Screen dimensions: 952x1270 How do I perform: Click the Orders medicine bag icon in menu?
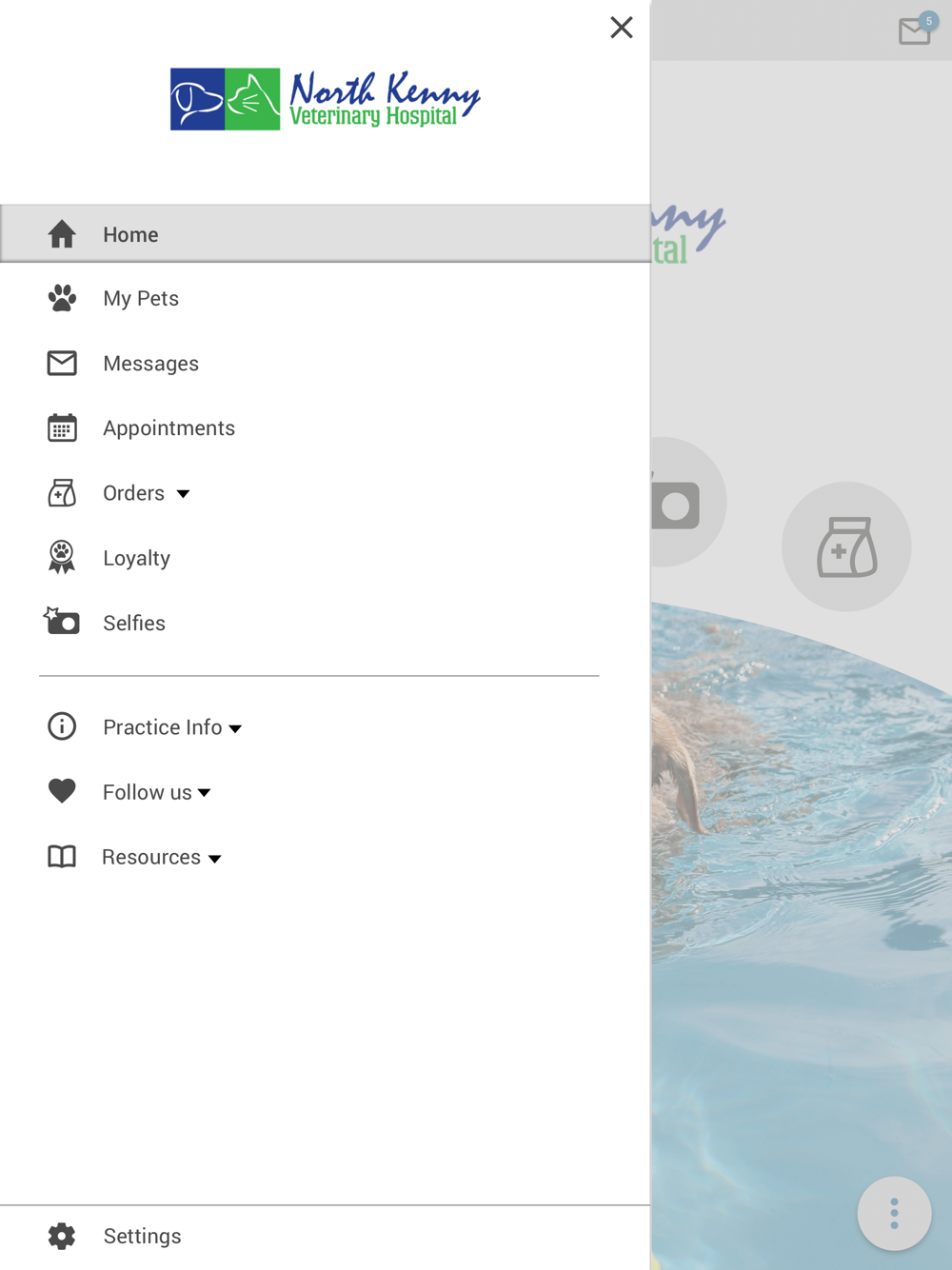(x=62, y=493)
